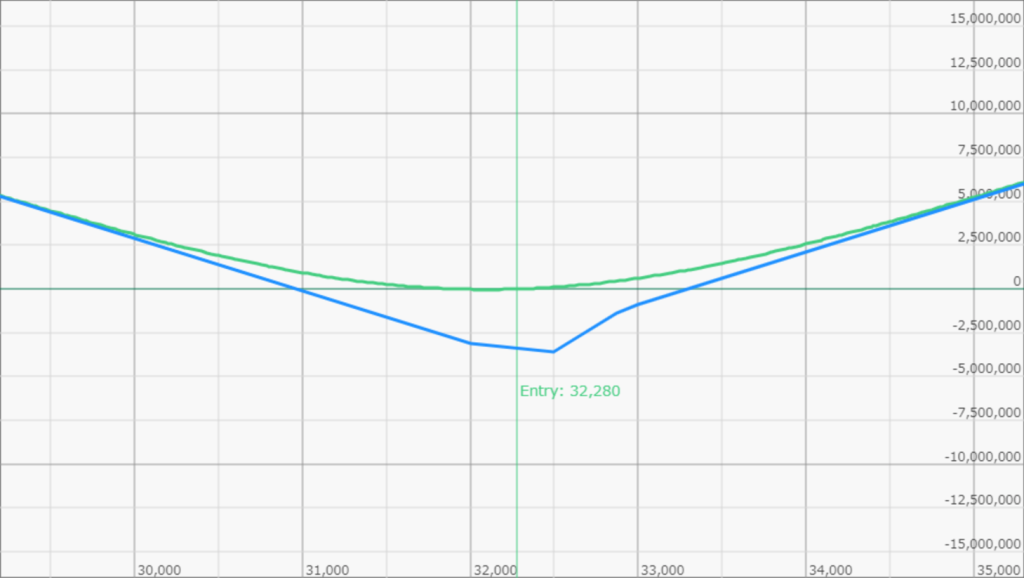
Task: Click the -7,500,000 y-axis label
Action: [987, 413]
